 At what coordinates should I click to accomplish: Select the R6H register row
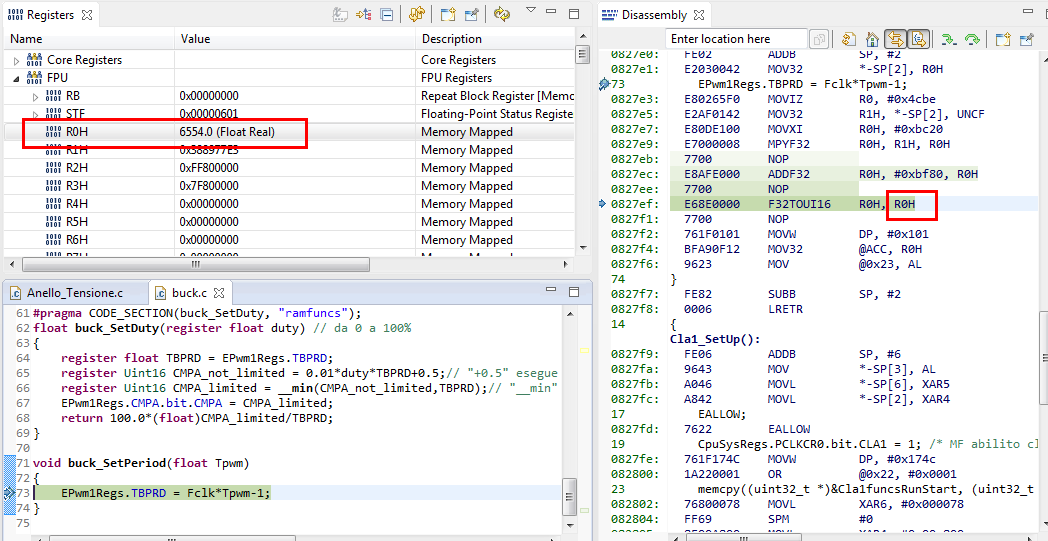click(x=289, y=241)
